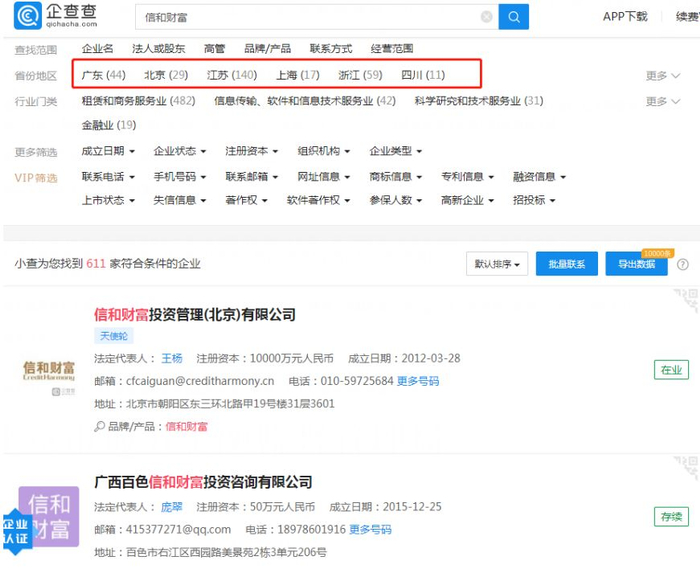Open legal representative 王杨 link
Image resolution: width=700 pixels, height=573 pixels.
[172, 358]
